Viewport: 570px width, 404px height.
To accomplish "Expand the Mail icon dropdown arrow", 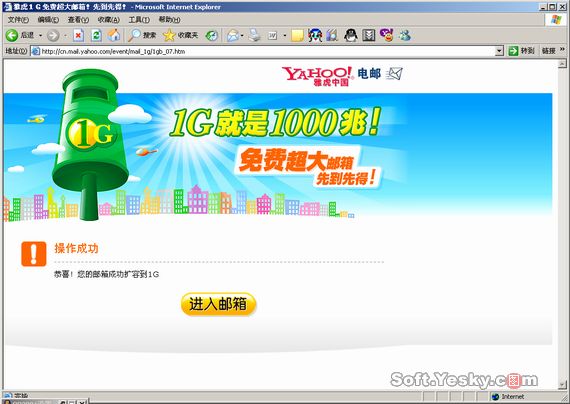I will (x=242, y=36).
